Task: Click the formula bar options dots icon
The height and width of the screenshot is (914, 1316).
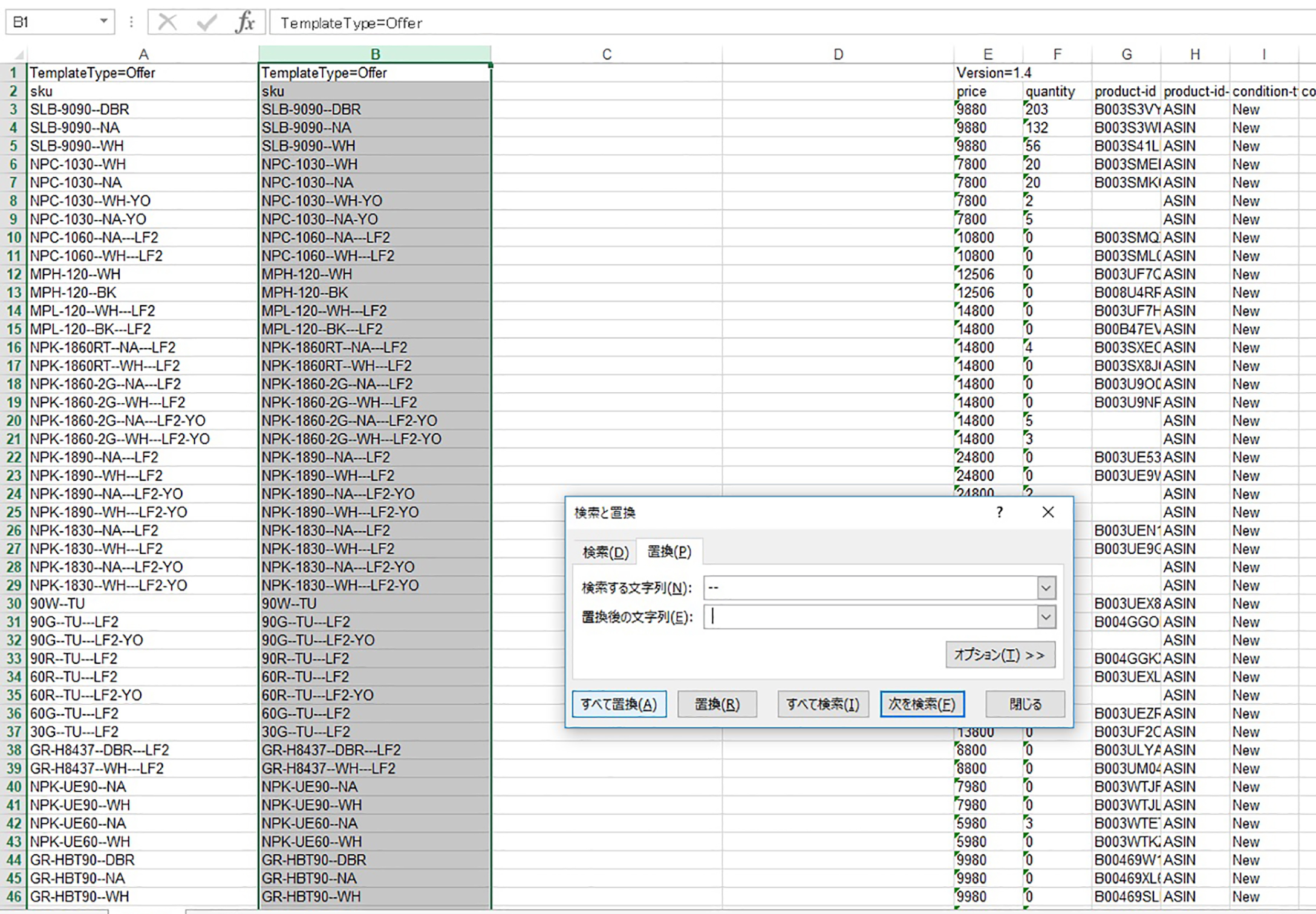Action: coord(131,22)
